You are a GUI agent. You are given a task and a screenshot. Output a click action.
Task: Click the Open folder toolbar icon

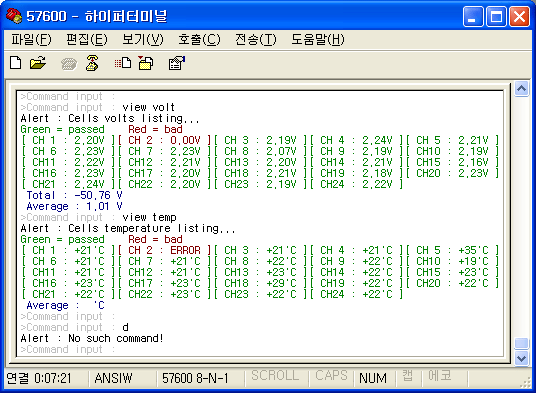click(38, 63)
